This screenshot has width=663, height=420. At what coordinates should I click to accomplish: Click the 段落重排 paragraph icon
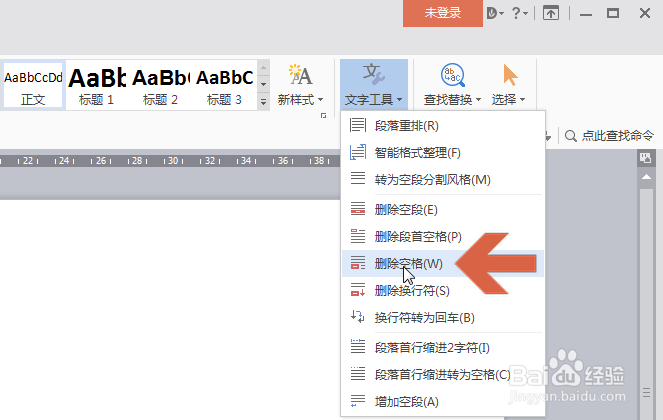tap(358, 125)
